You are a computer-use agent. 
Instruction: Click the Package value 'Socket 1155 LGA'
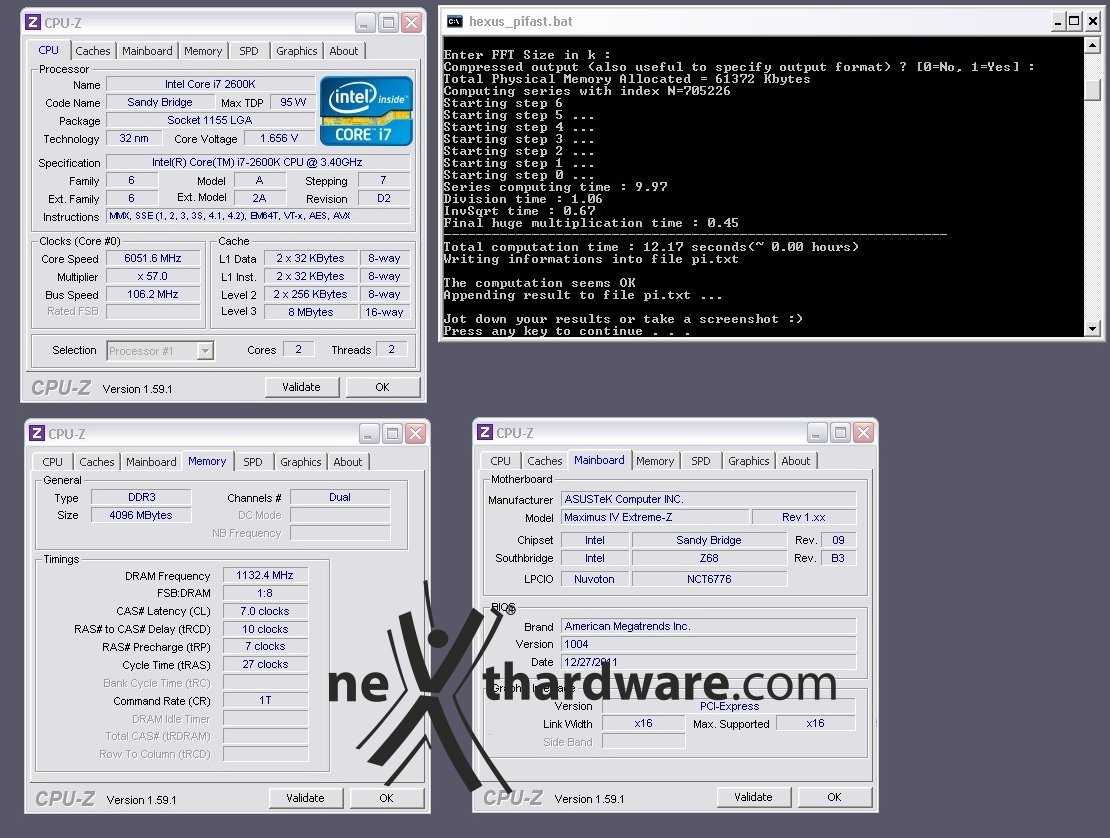pyautogui.click(x=210, y=120)
